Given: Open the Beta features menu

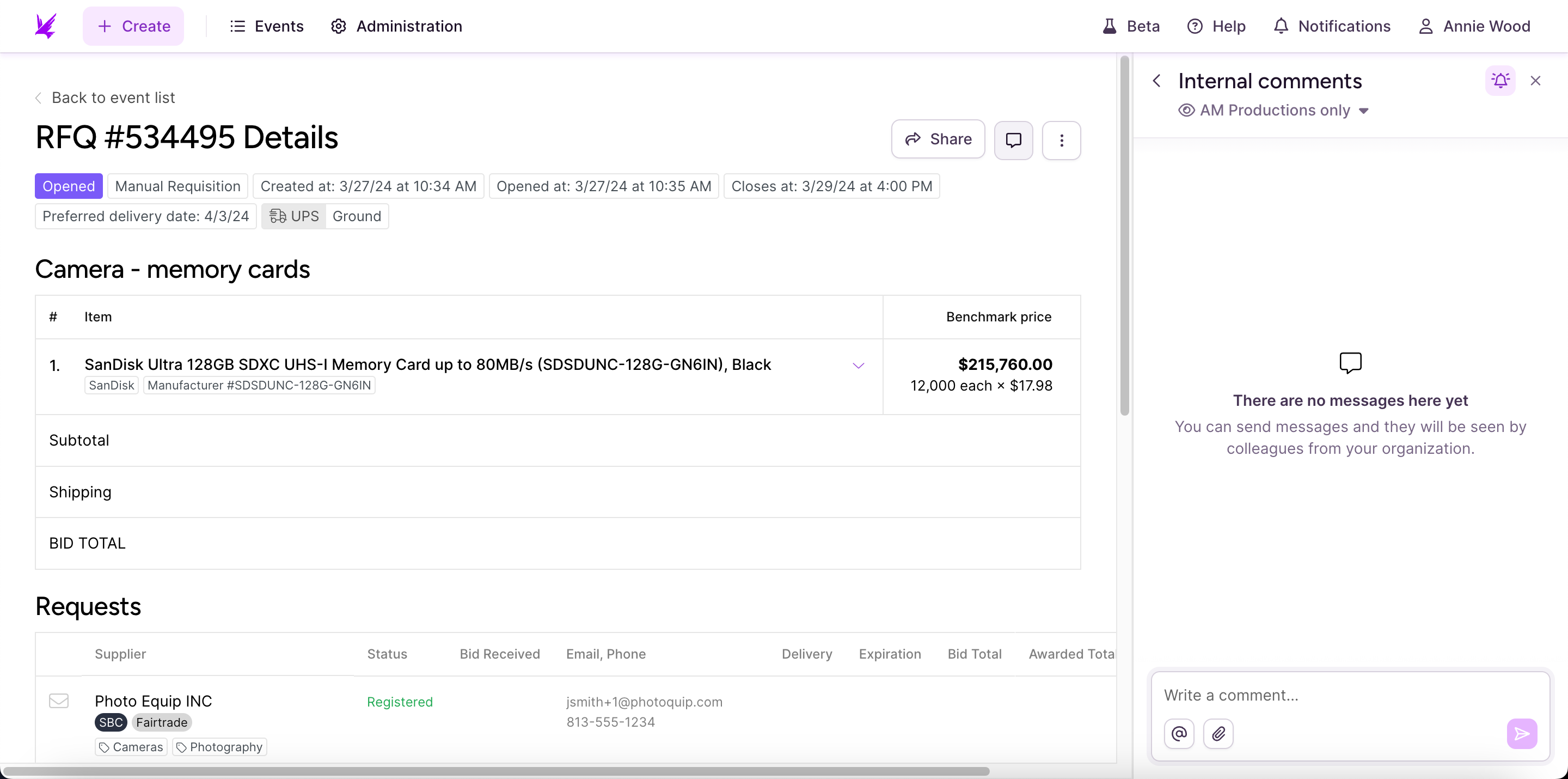Looking at the screenshot, I should (1131, 26).
